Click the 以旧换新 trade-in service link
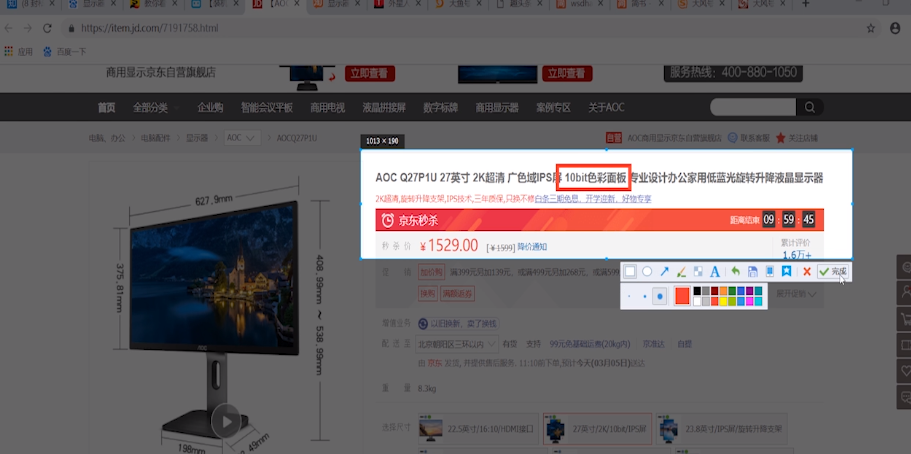Screen dimensions: 911x454 coord(458,324)
